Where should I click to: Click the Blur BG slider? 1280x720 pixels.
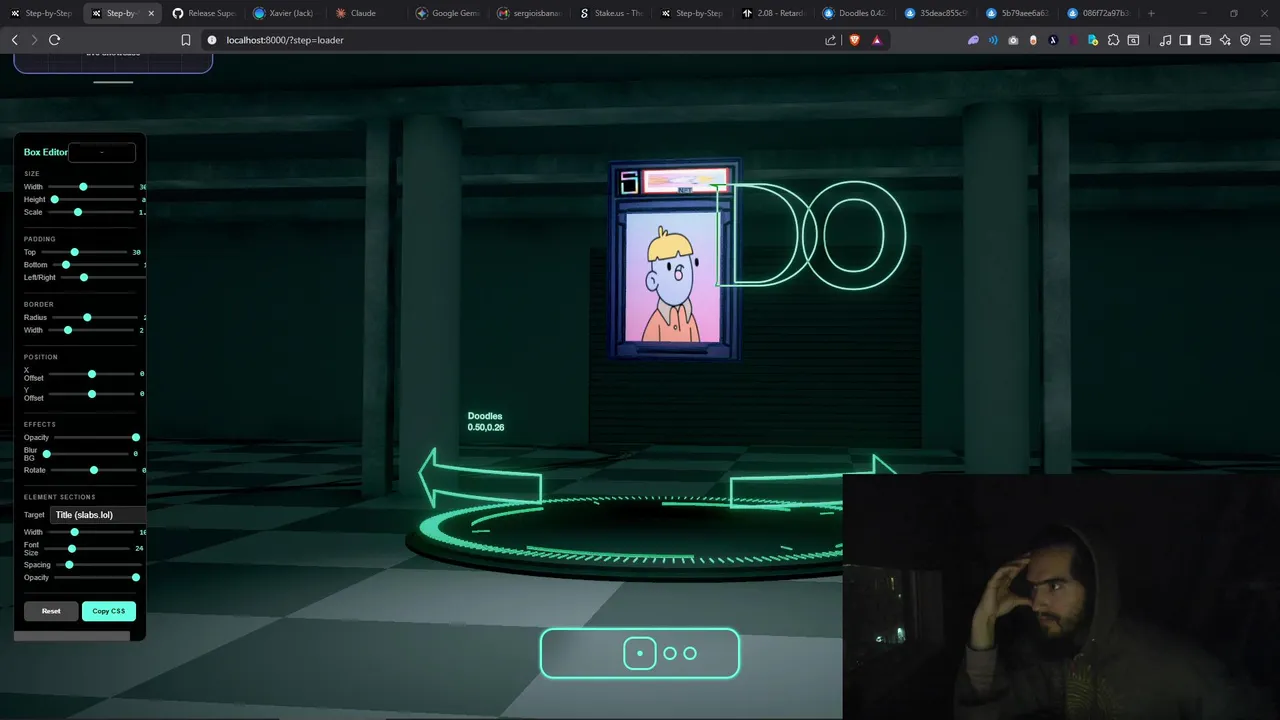tap(87, 454)
